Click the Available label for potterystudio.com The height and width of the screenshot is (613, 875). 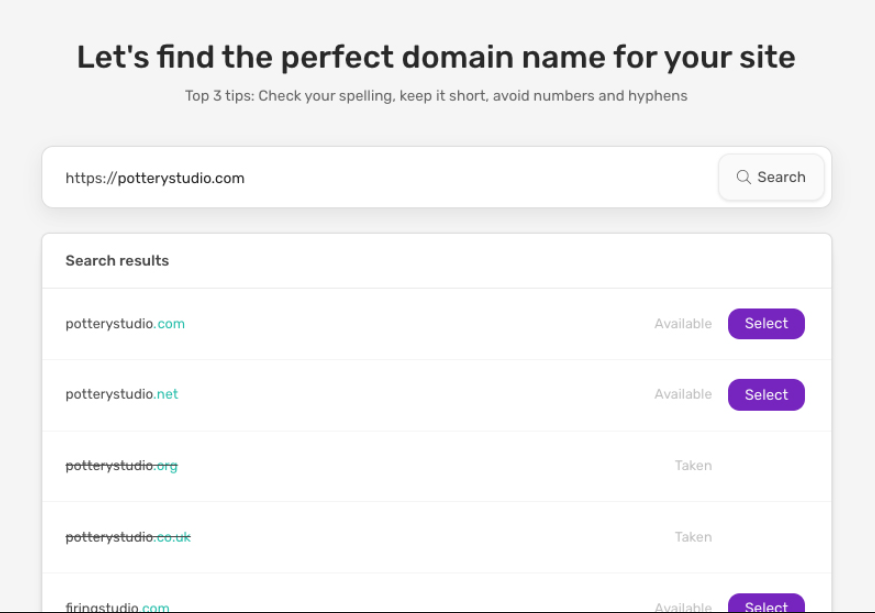coord(683,324)
